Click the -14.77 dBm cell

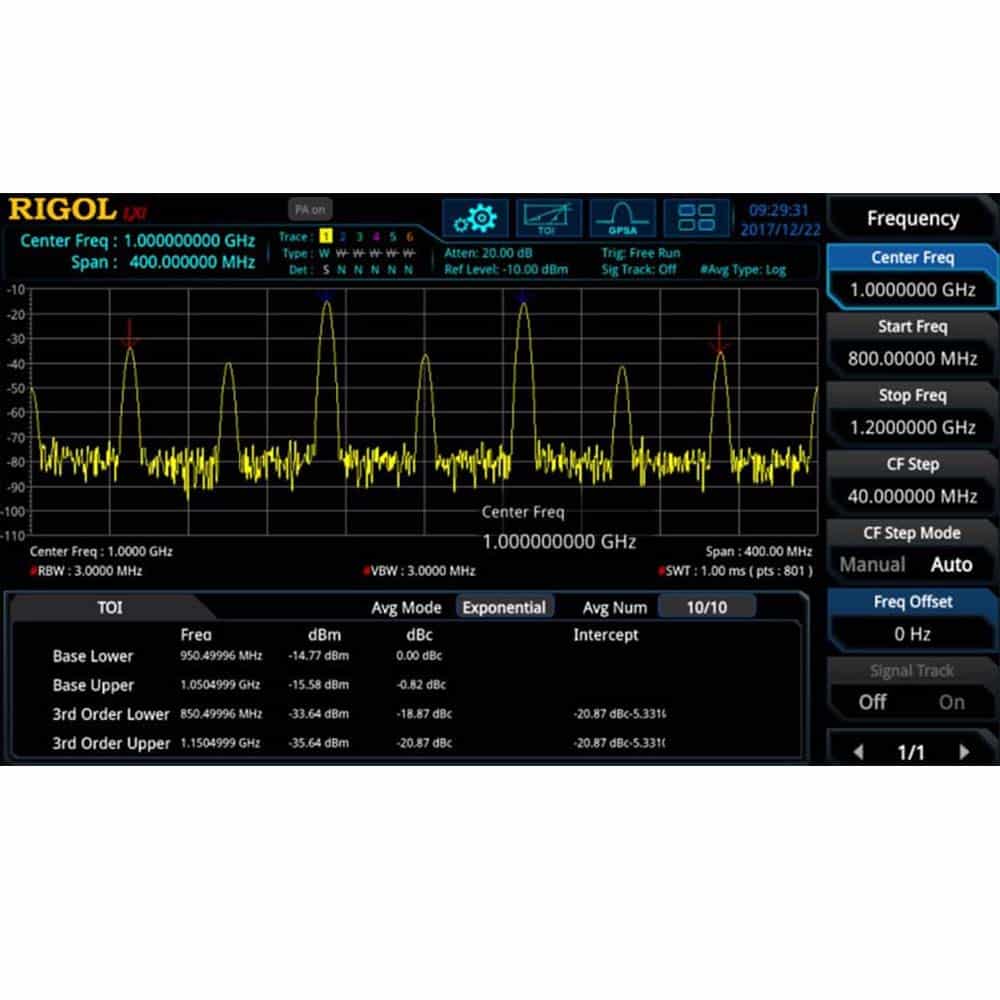coord(318,656)
